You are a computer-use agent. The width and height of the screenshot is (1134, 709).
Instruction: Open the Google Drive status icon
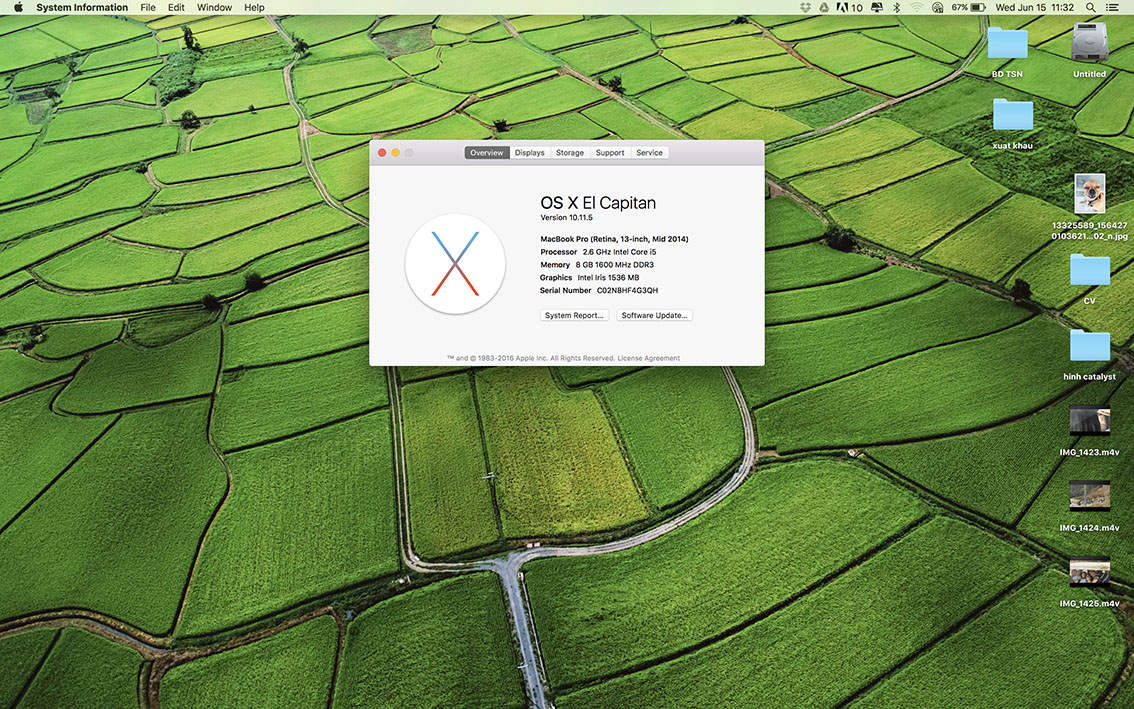824,7
